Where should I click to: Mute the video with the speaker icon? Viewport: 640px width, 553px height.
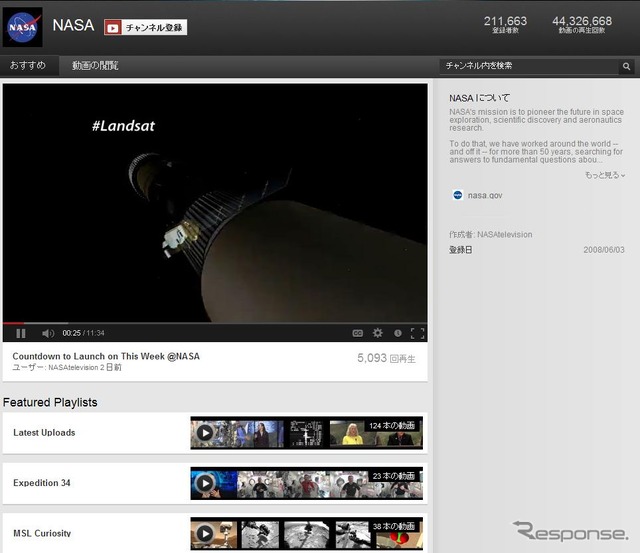[x=48, y=333]
